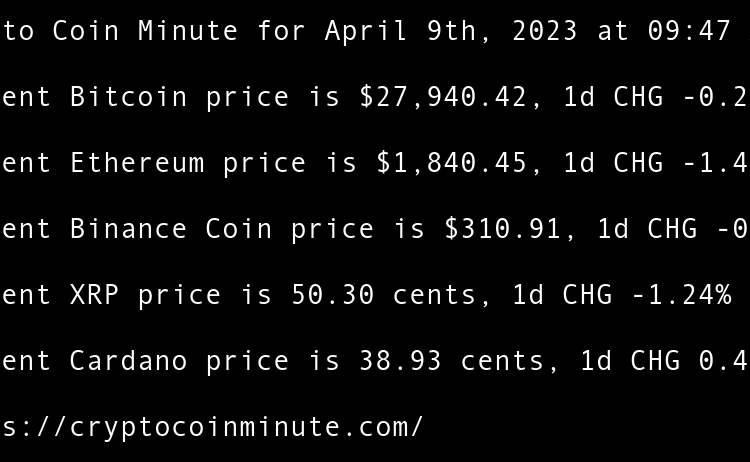Screen dimensions: 750x462
Task: Select the XRP change value -1.24%
Action: tap(680, 295)
